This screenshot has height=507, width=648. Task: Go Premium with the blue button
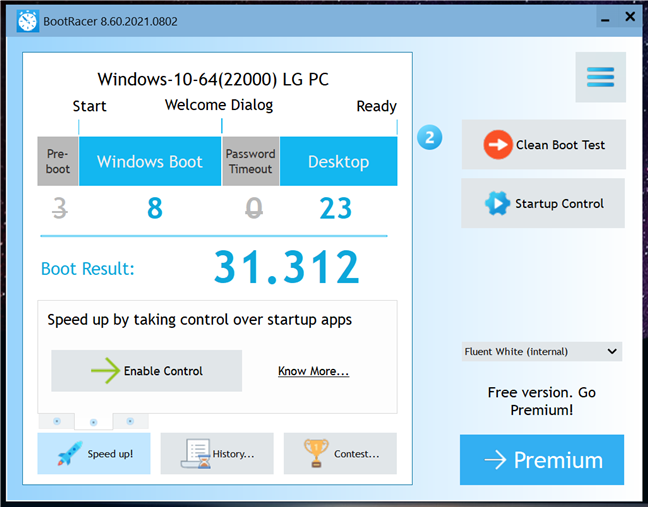[542, 459]
